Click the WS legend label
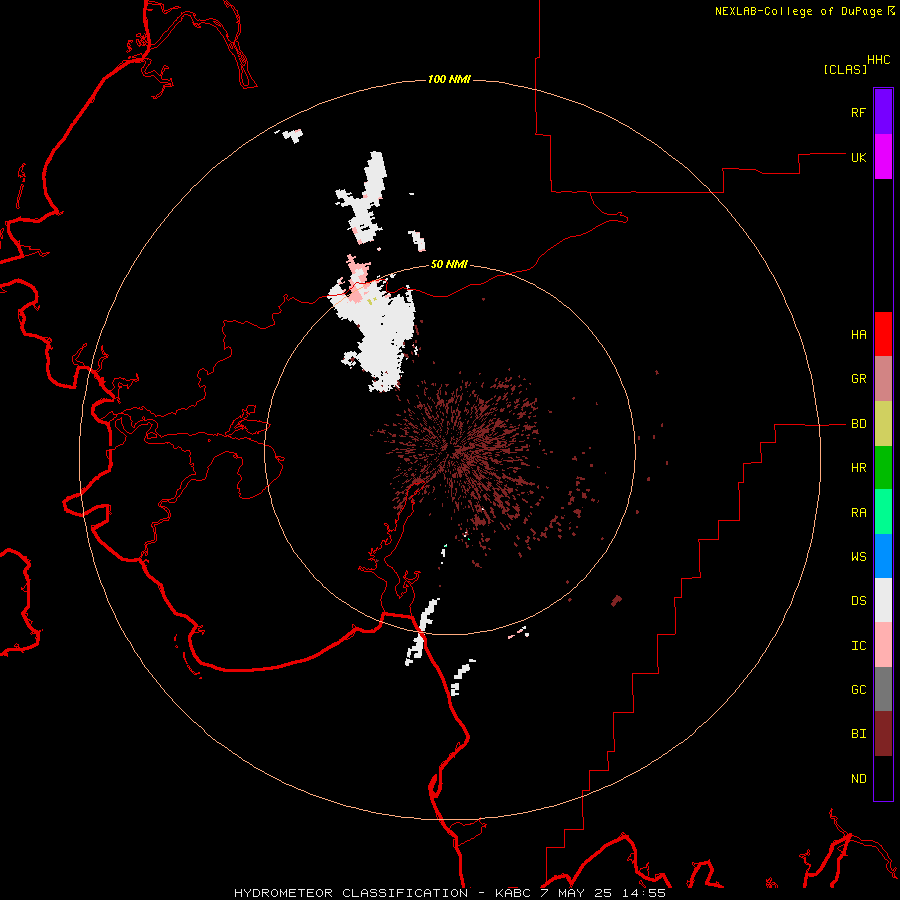This screenshot has height=900, width=900. pyautogui.click(x=858, y=556)
